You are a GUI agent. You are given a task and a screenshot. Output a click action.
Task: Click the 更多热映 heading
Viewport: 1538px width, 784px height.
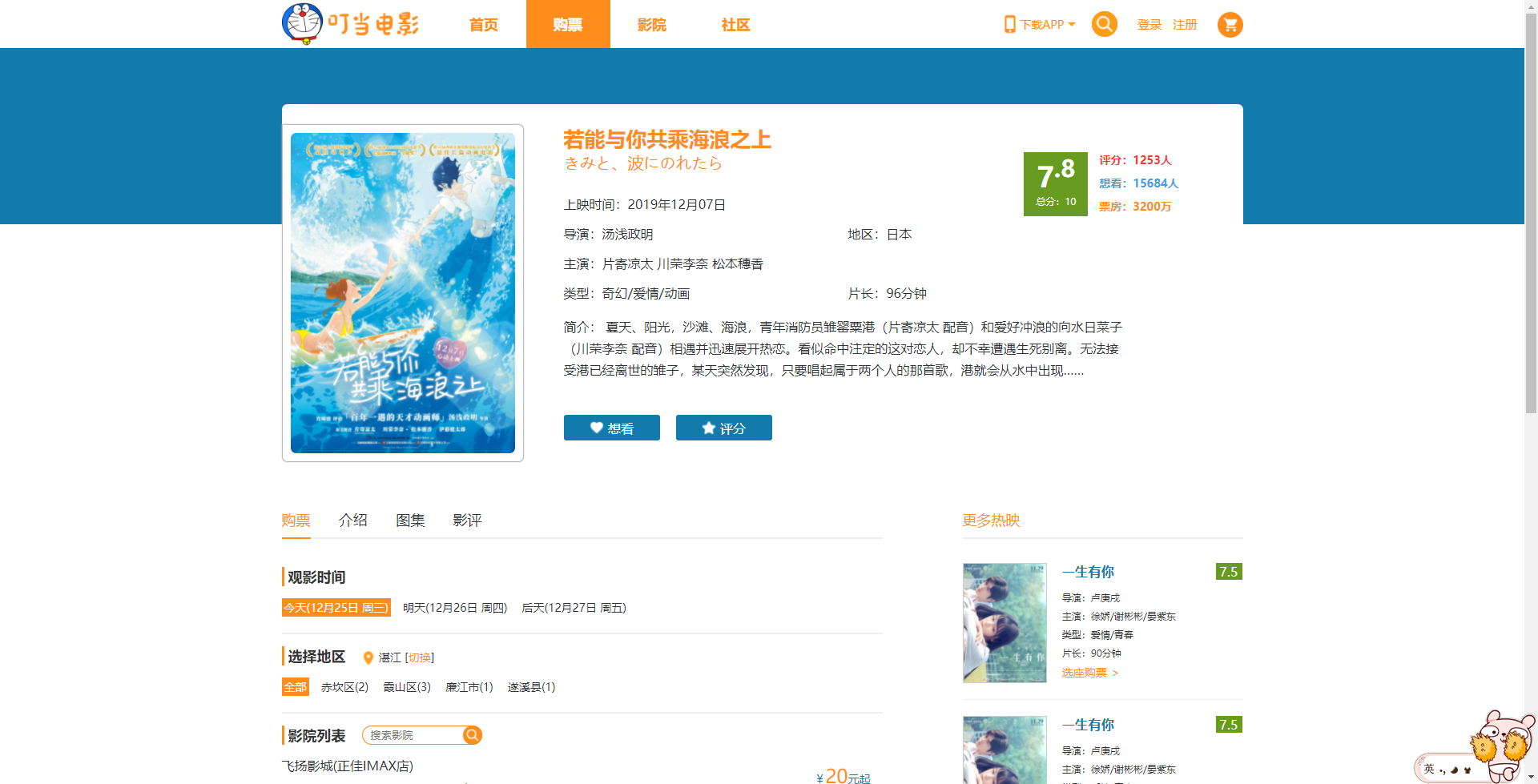(991, 521)
